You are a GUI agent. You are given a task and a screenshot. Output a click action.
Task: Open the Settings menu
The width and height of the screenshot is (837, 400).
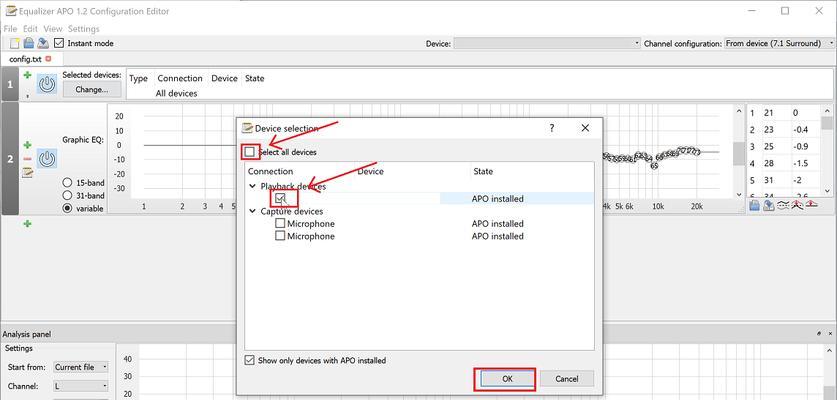point(84,29)
